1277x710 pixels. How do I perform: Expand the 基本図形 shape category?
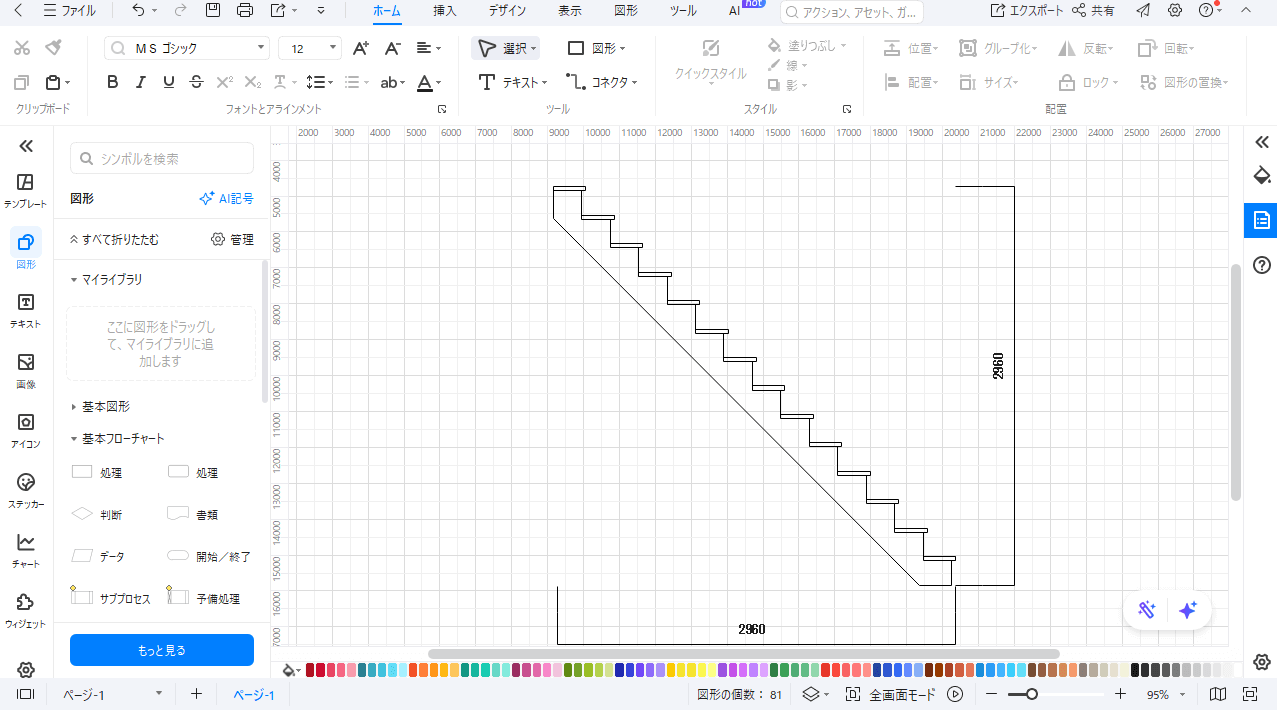(105, 407)
